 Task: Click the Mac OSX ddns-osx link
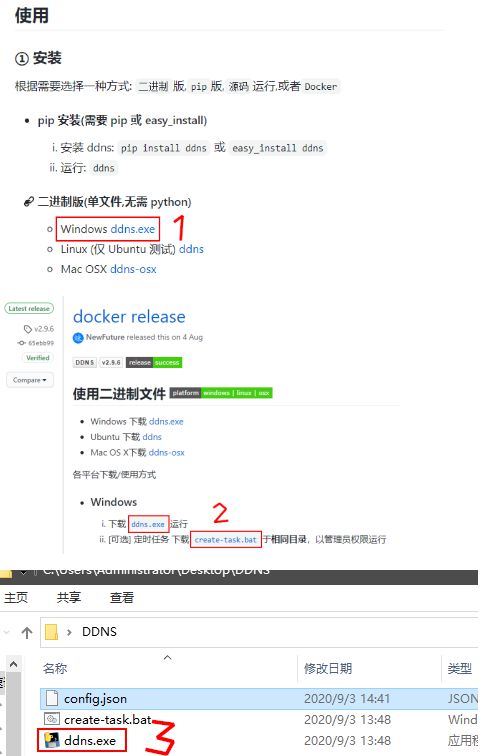coord(133,269)
